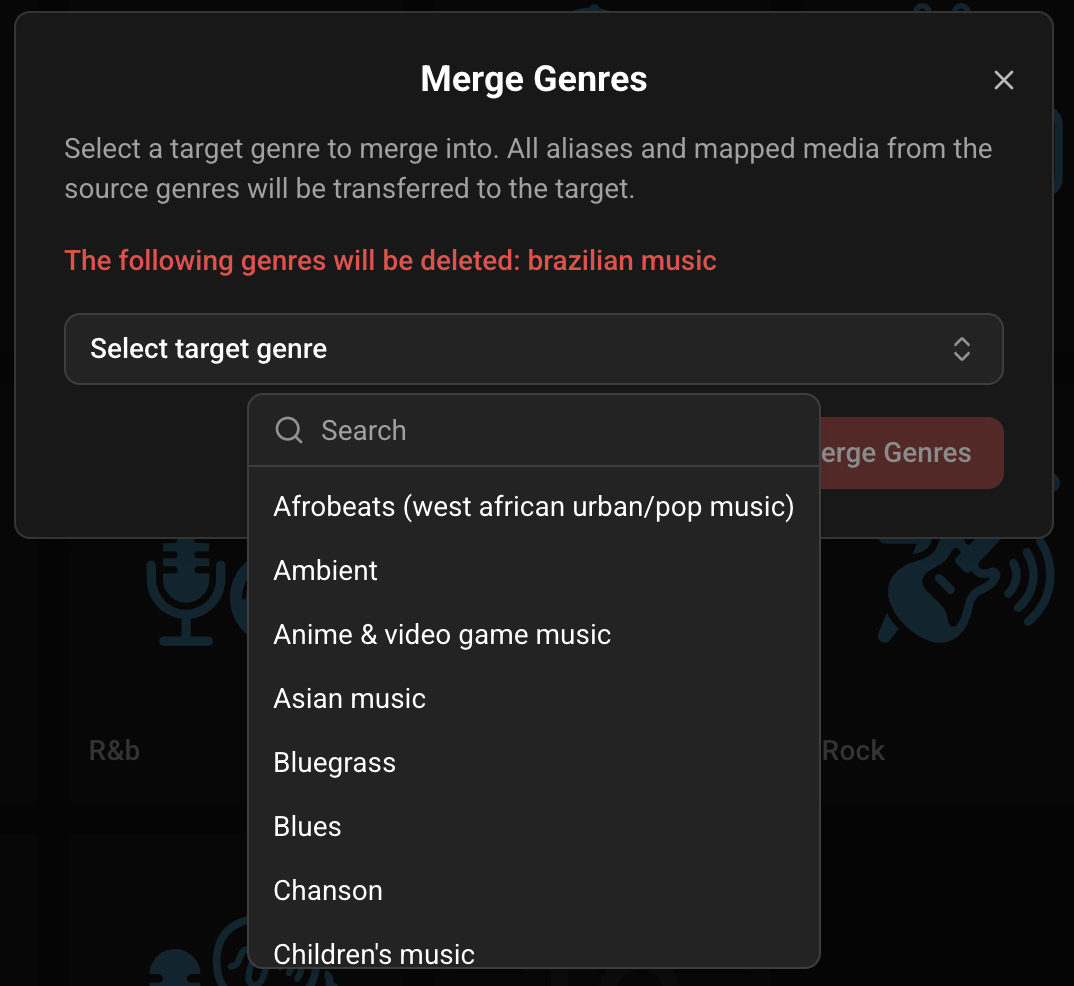Viewport: 1074px width, 986px height.
Task: Click the up-down chevron on genre selector
Action: (961, 349)
